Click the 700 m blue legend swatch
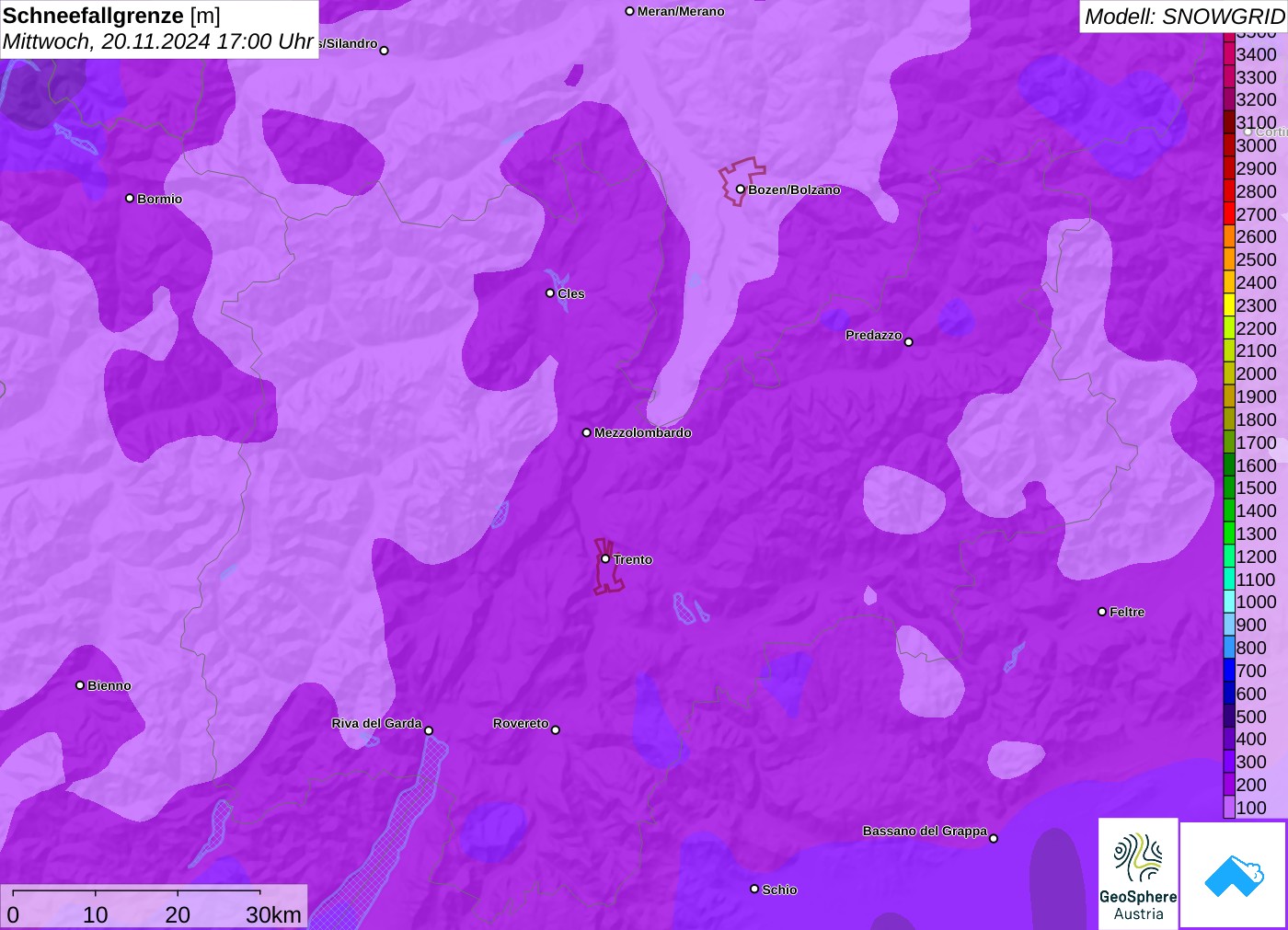This screenshot has height=930, width=1288. point(1229,671)
